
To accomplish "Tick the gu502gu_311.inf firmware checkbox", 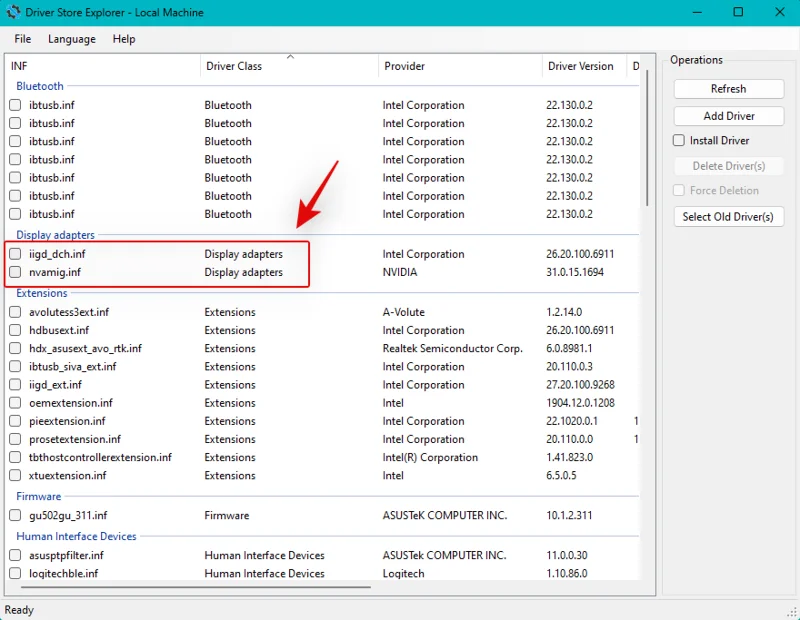I will (15, 516).
